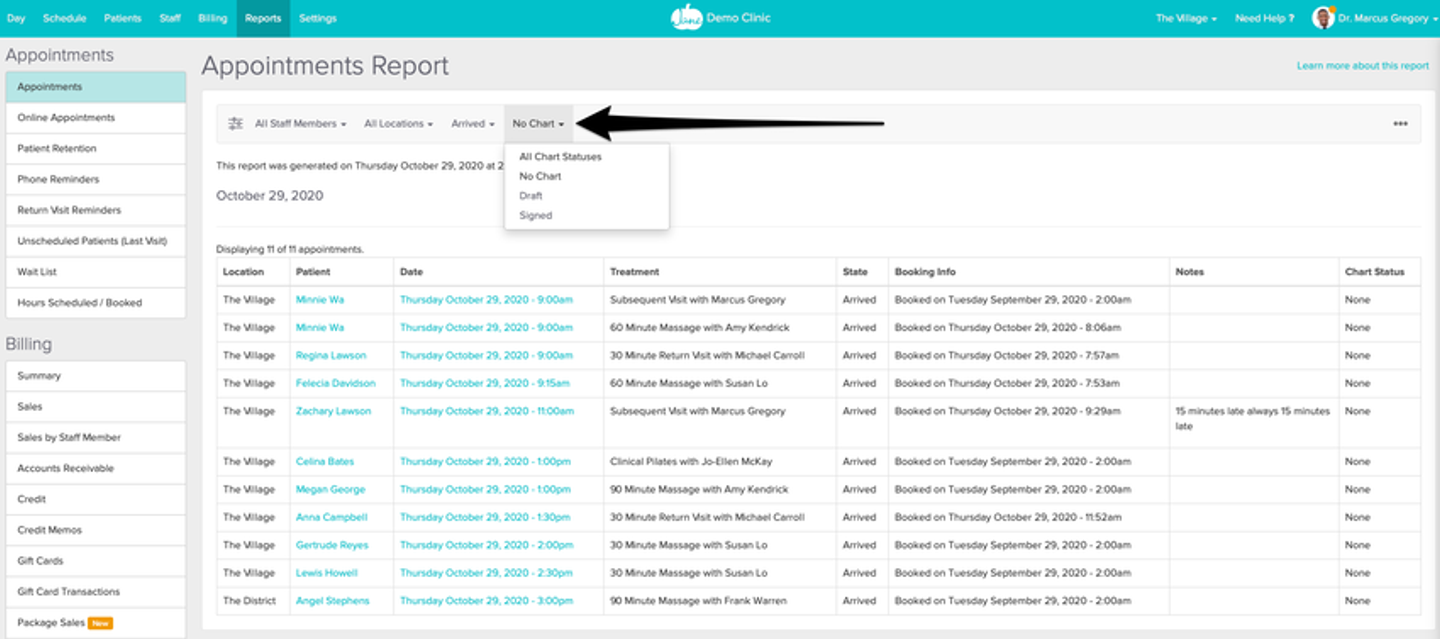Open patient Megan George

pos(331,489)
